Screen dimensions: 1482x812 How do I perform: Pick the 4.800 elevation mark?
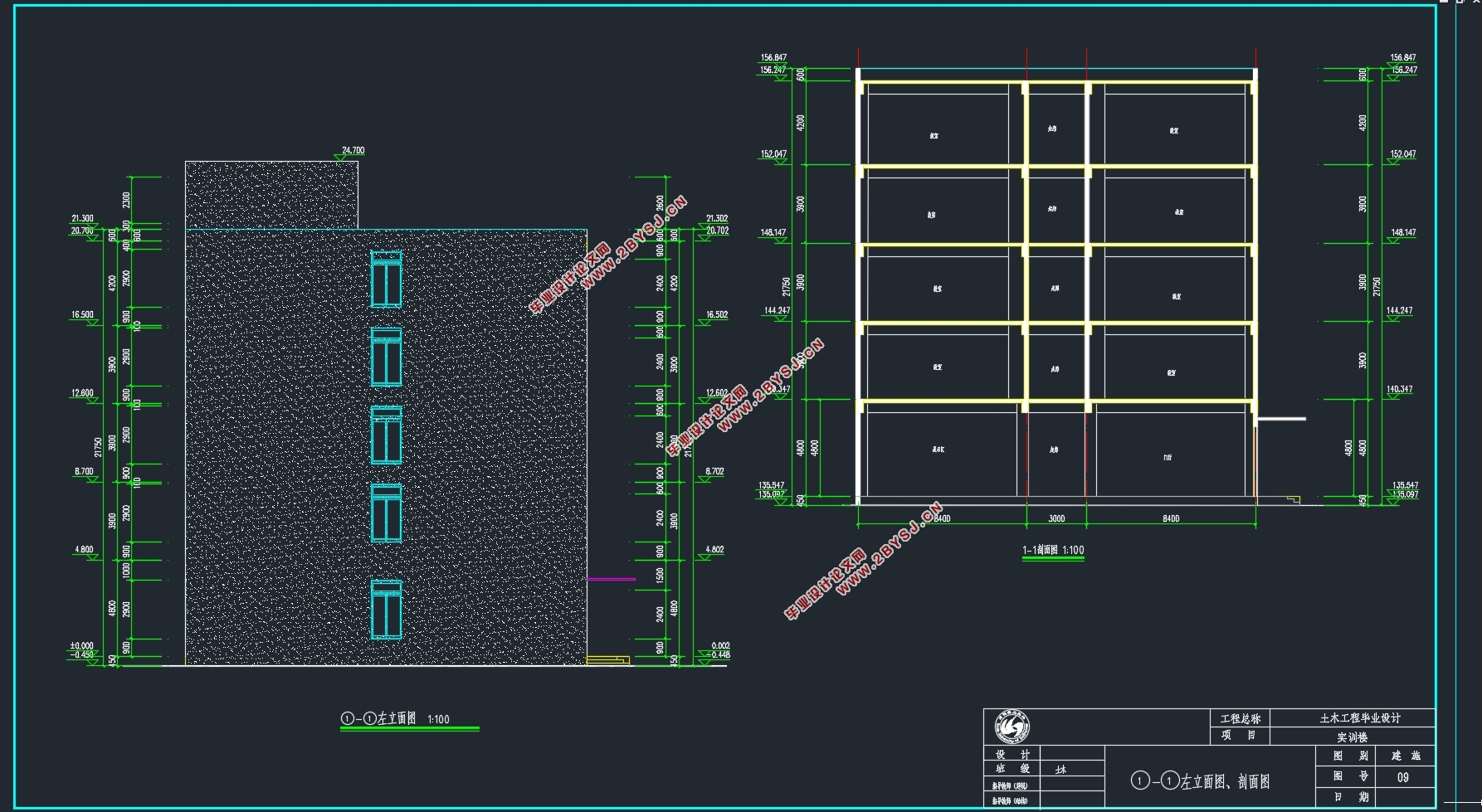click(x=84, y=549)
